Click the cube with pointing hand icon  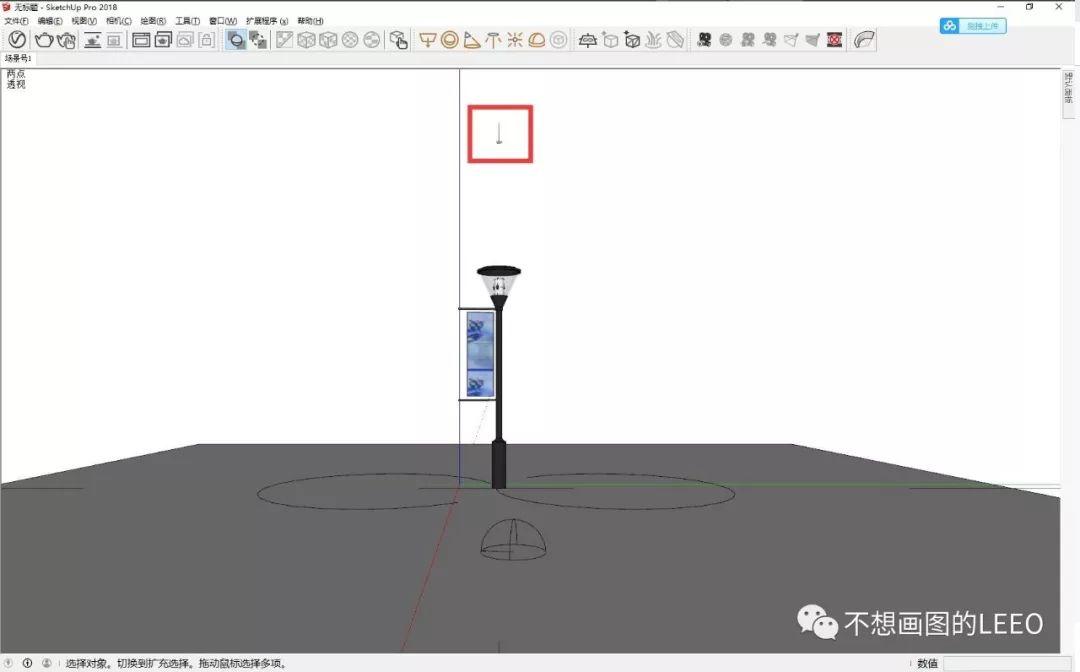pos(399,40)
